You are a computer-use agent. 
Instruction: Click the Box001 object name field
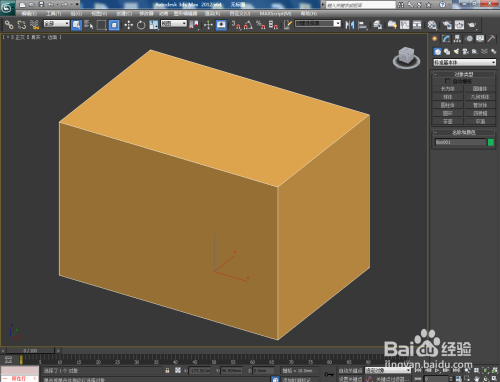(460, 142)
